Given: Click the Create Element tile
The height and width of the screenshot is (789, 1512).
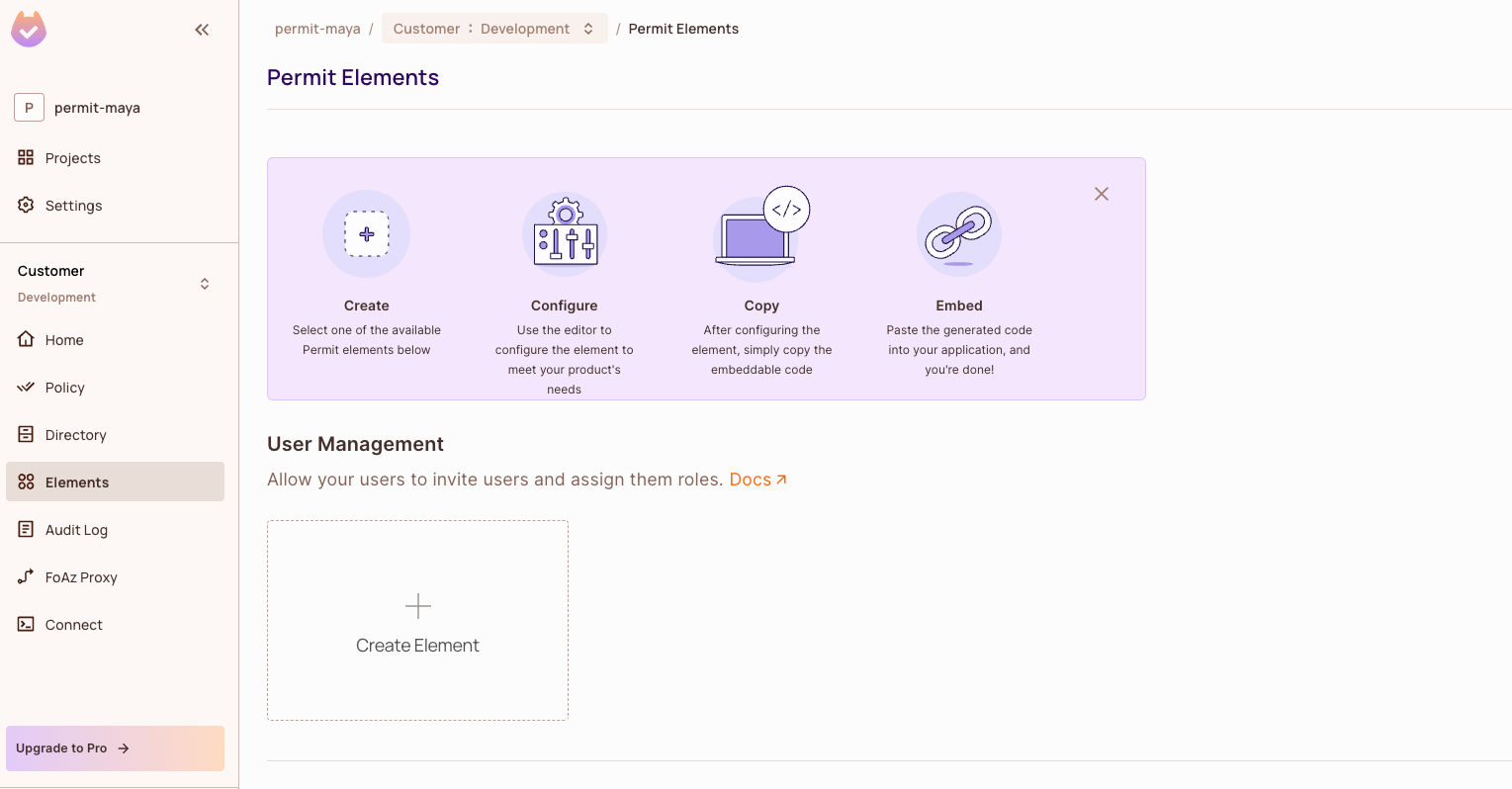Looking at the screenshot, I should pos(417,620).
